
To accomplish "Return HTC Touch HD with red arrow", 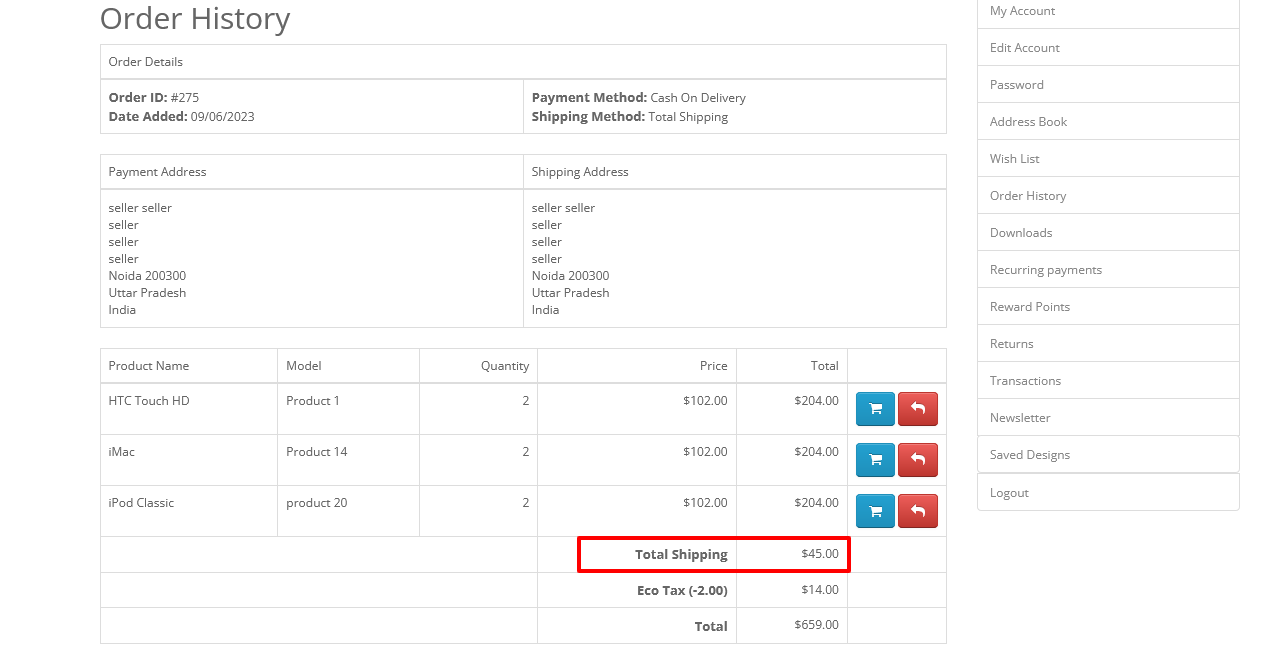I will point(918,409).
